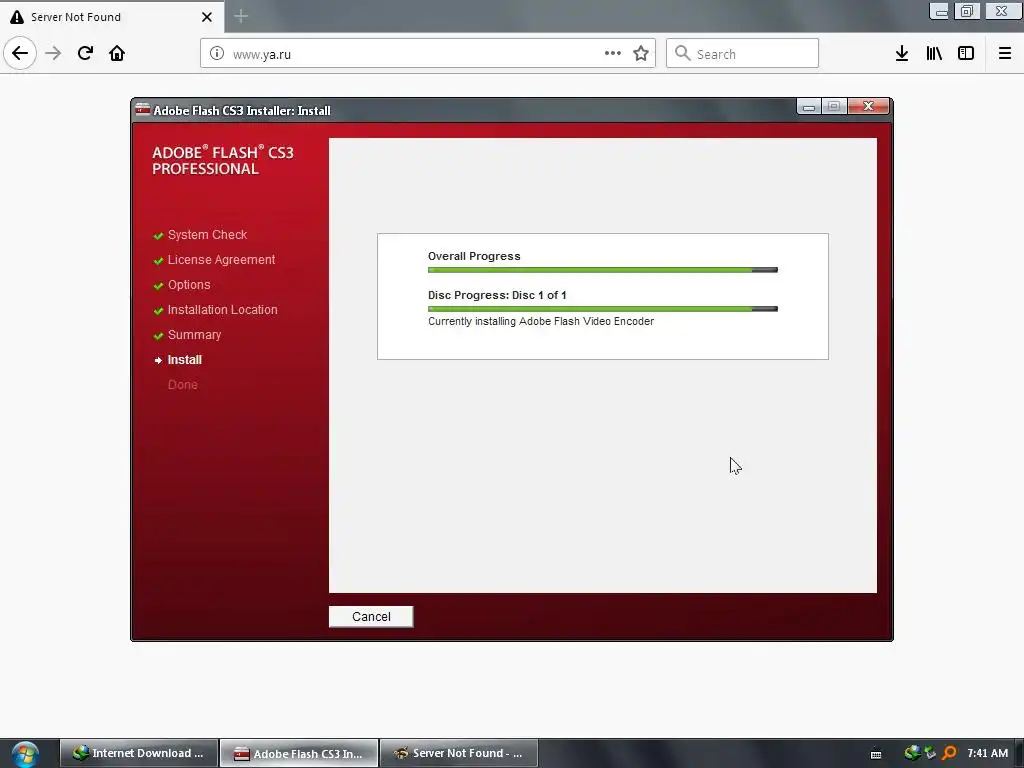Click the ADOBE FLASH CS3 PROFESSIONAL heading
Image resolution: width=1024 pixels, height=768 pixels.
[x=223, y=161]
